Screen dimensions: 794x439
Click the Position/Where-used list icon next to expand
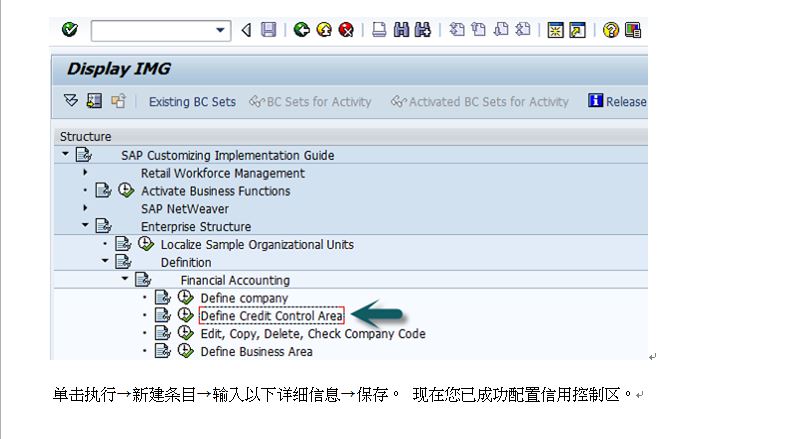coord(94,101)
